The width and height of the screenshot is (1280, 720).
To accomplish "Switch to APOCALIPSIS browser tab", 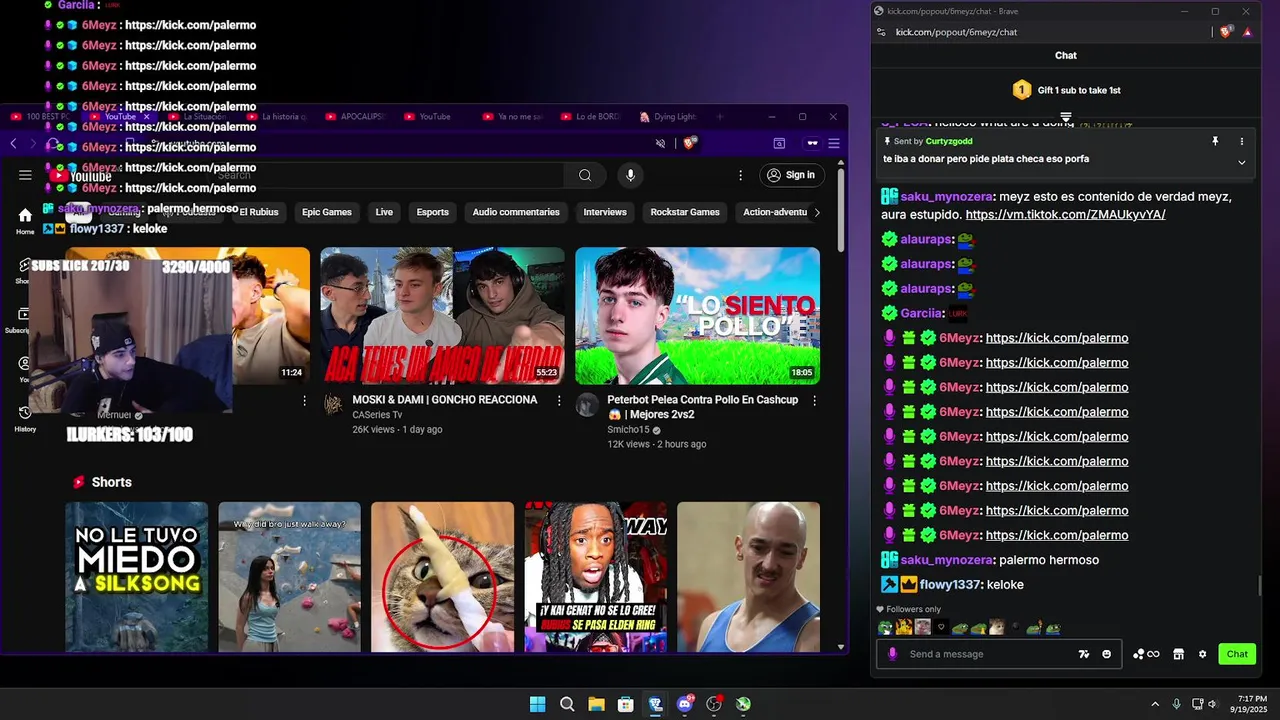I will [355, 117].
